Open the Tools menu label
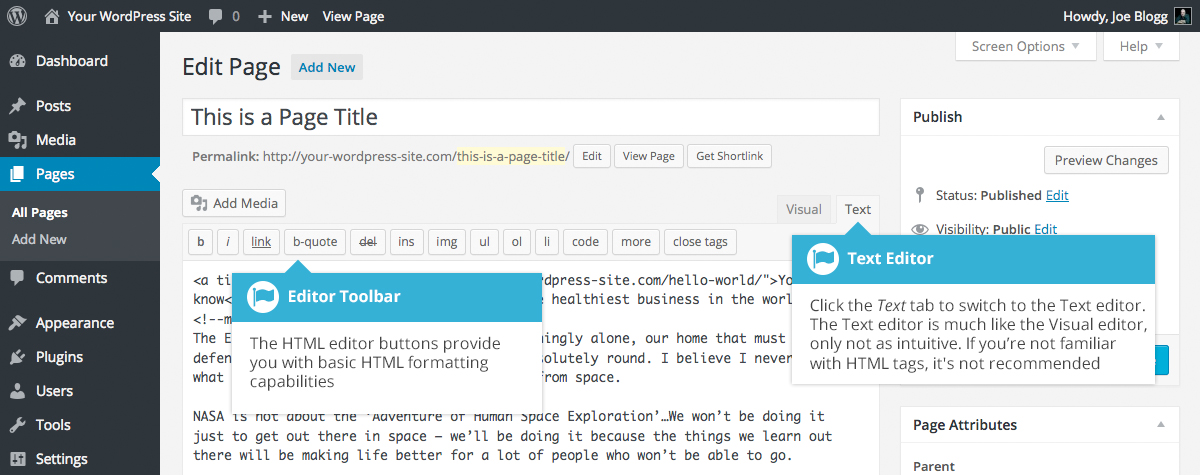The height and width of the screenshot is (475, 1200). [x=53, y=425]
